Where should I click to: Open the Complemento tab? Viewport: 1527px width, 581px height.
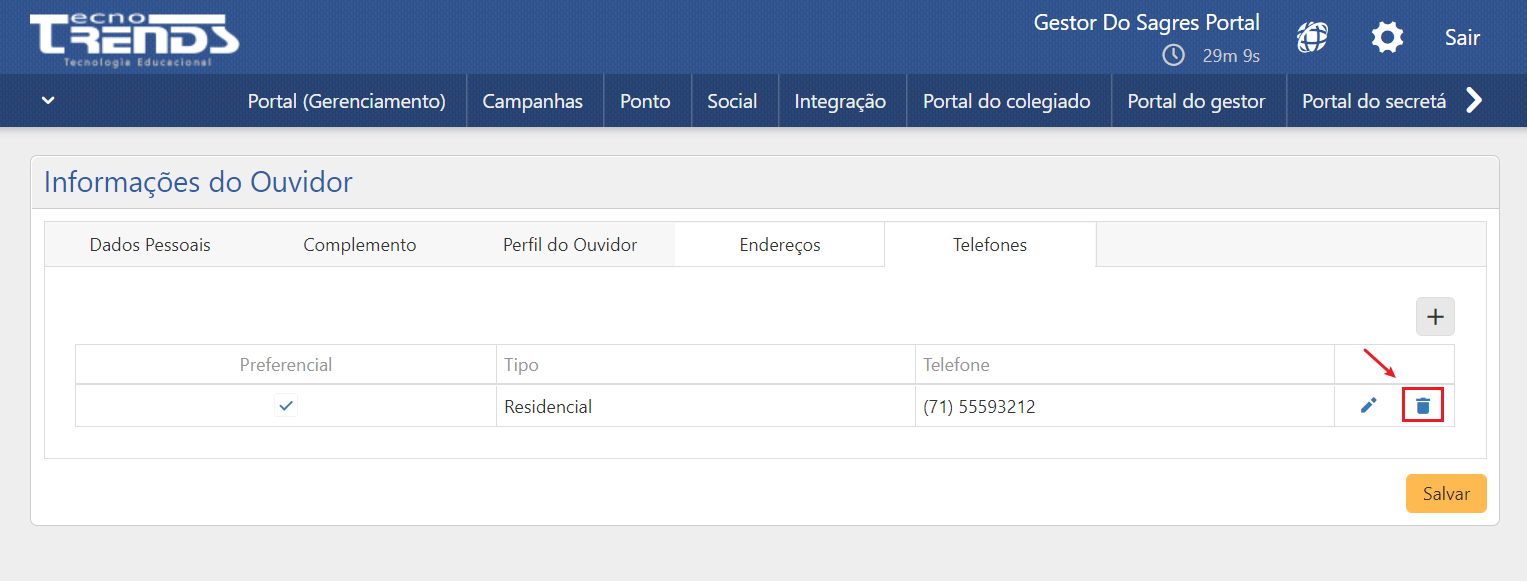(360, 245)
